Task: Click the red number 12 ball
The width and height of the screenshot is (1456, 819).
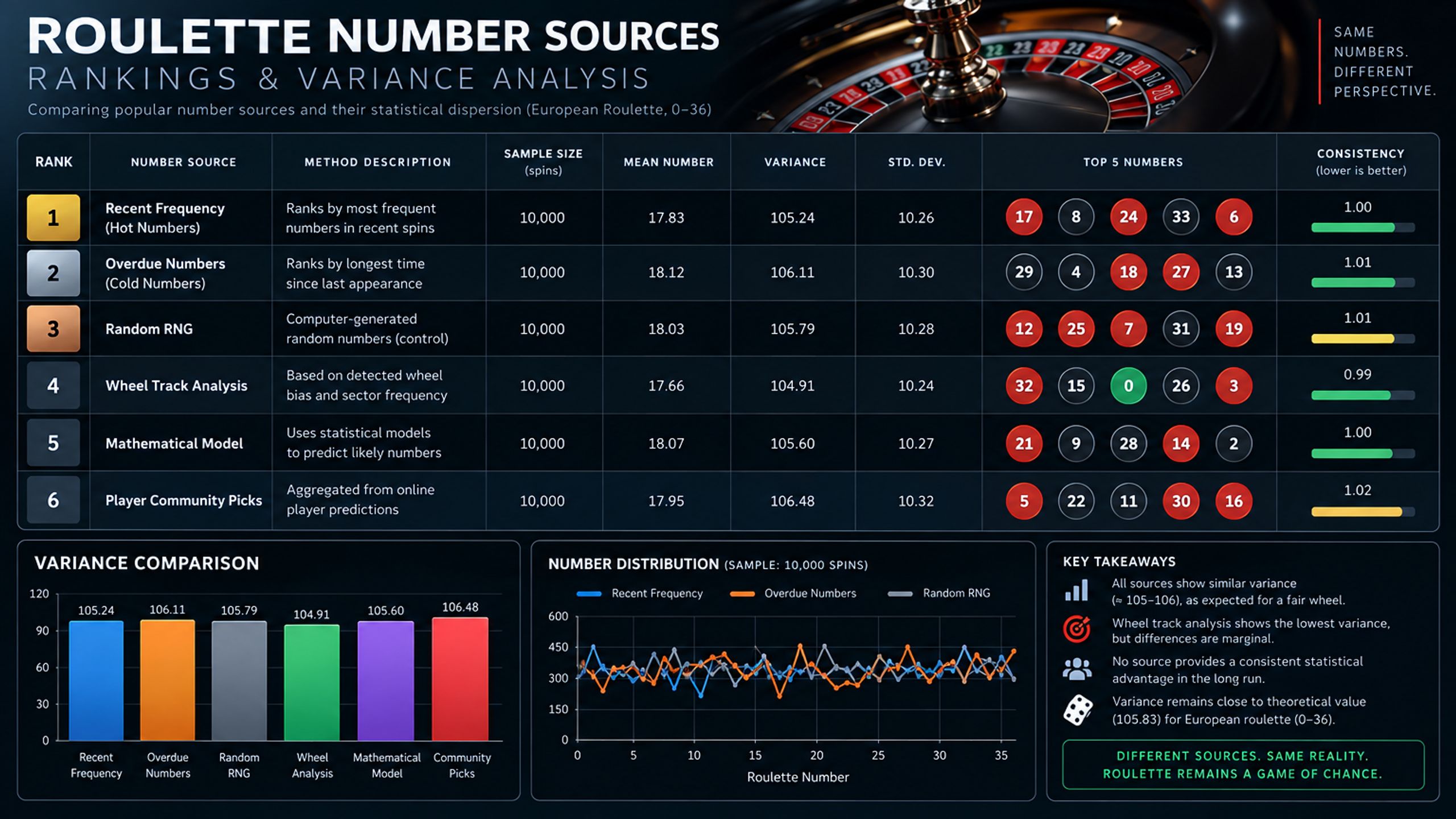Action: pyautogui.click(x=1024, y=329)
